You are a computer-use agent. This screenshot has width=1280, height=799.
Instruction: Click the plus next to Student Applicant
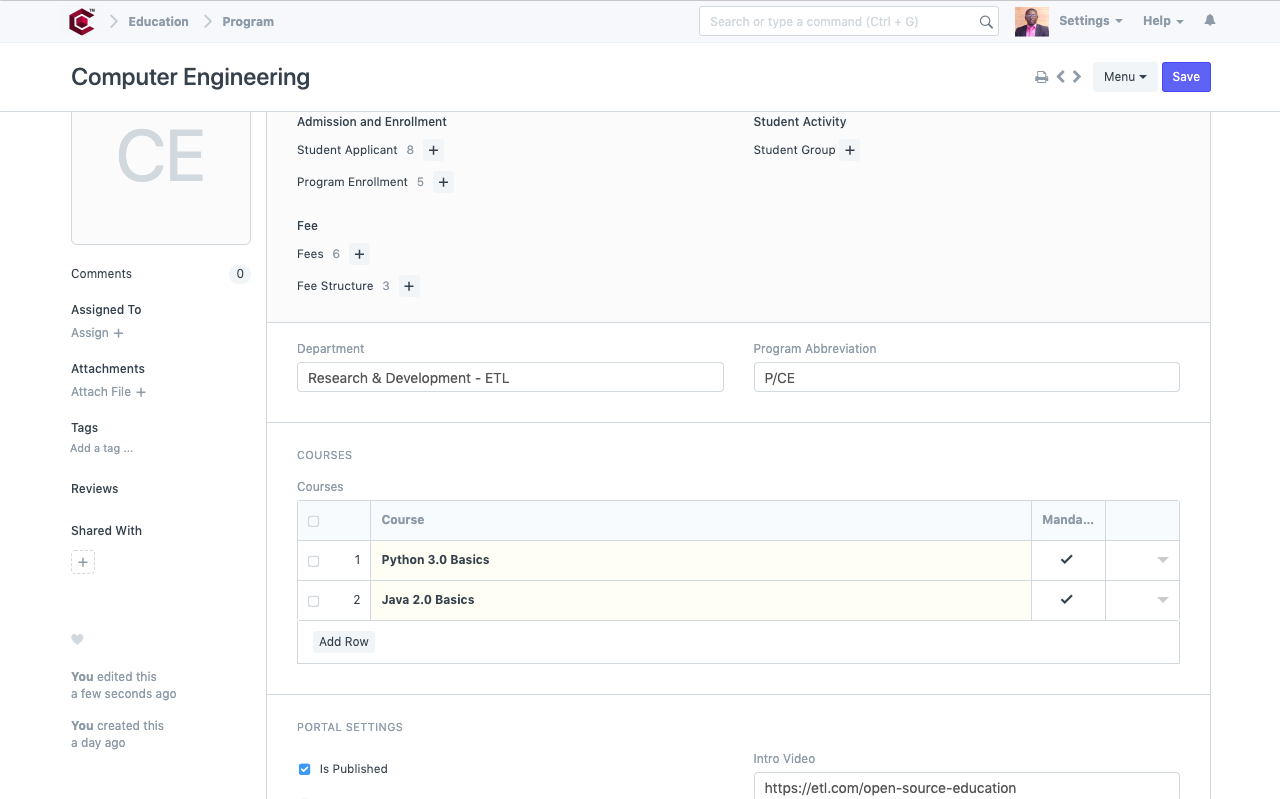pos(433,150)
